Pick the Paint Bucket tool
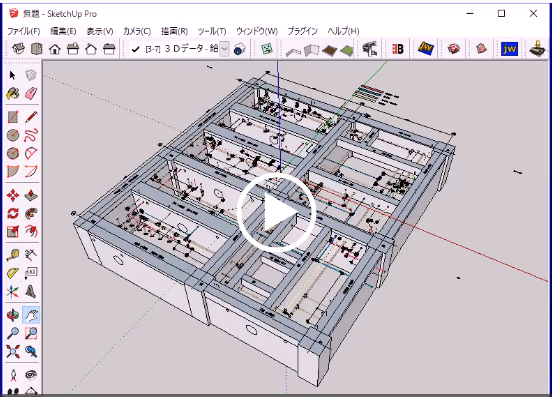552x397 pixels. click(13, 94)
